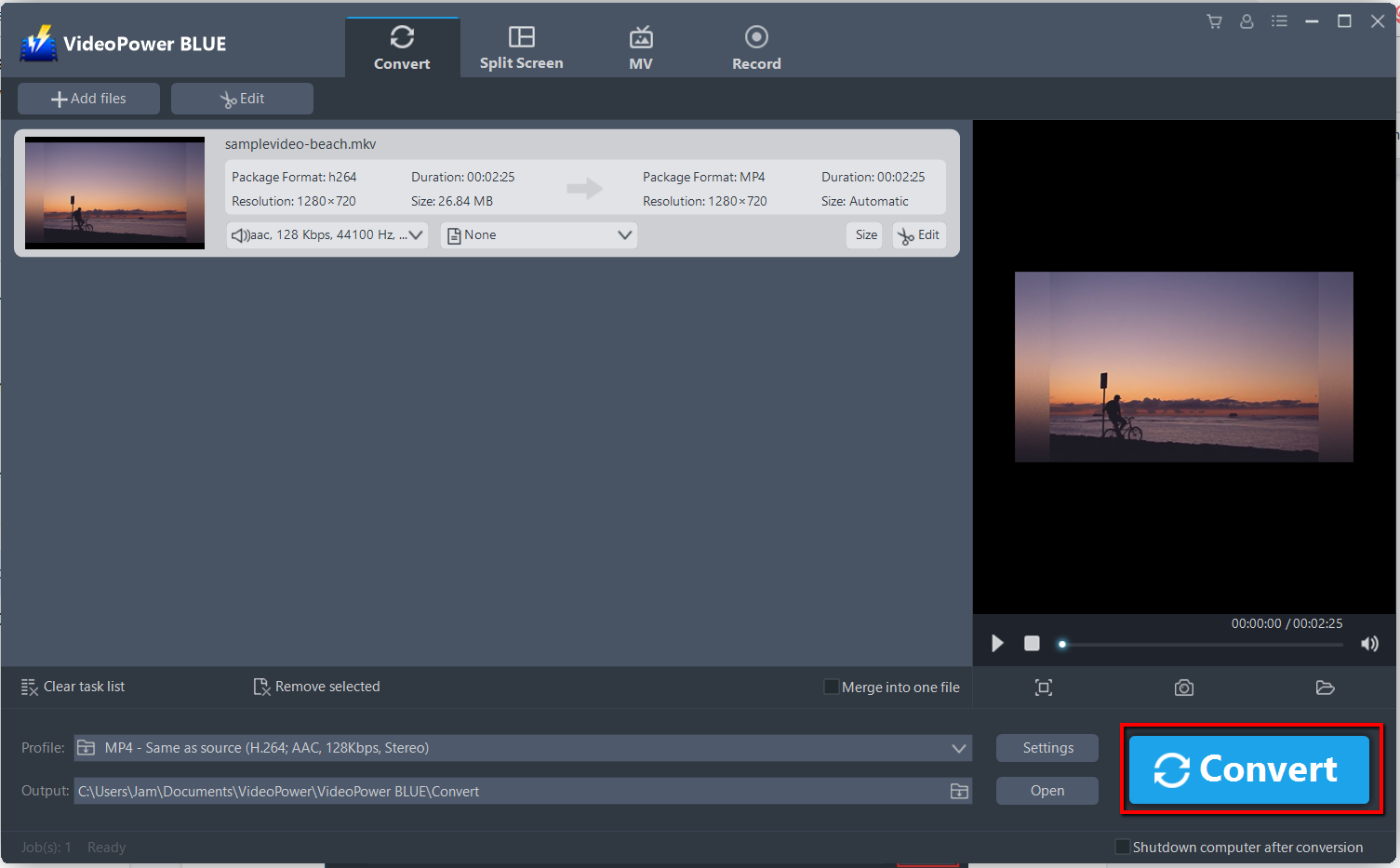Enter fullscreen preview mode
The height and width of the screenshot is (868, 1400).
tap(1043, 687)
